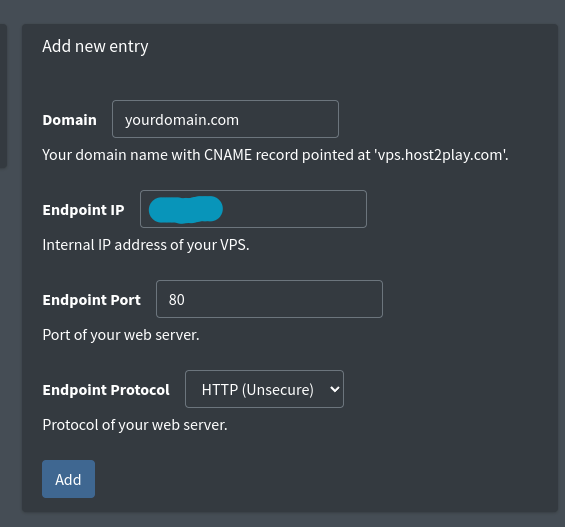This screenshot has height=527, width=565.
Task: Open the Endpoint Protocol dropdown
Action: (x=264, y=389)
